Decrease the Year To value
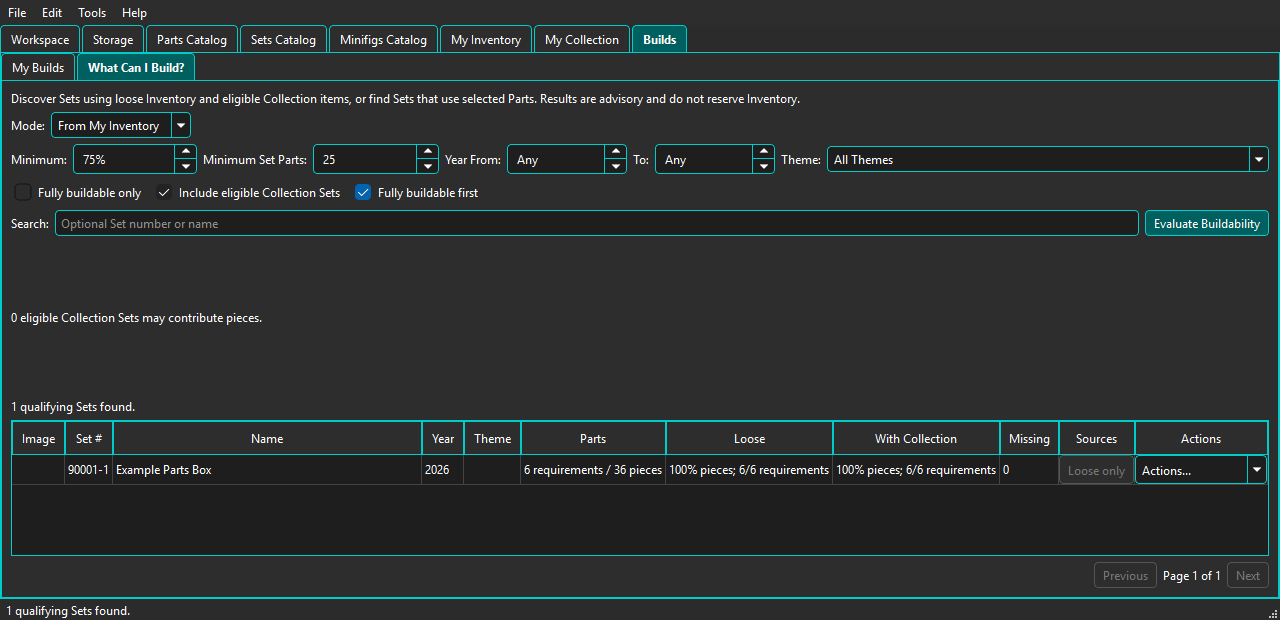Image resolution: width=1280 pixels, height=620 pixels. coord(764,167)
